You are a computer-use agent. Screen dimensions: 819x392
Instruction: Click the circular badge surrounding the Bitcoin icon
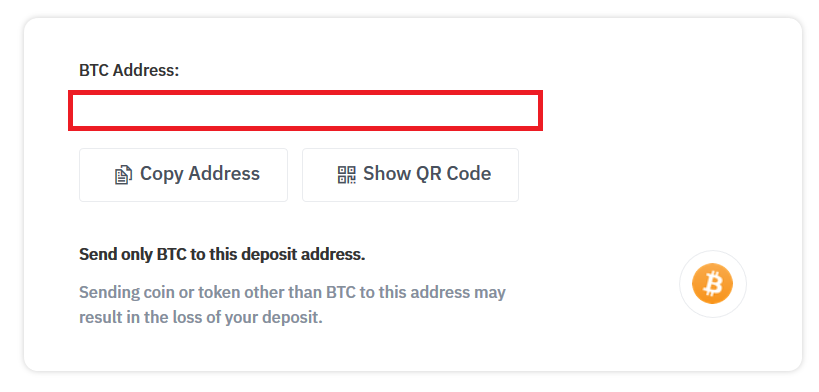pyautogui.click(x=712, y=284)
